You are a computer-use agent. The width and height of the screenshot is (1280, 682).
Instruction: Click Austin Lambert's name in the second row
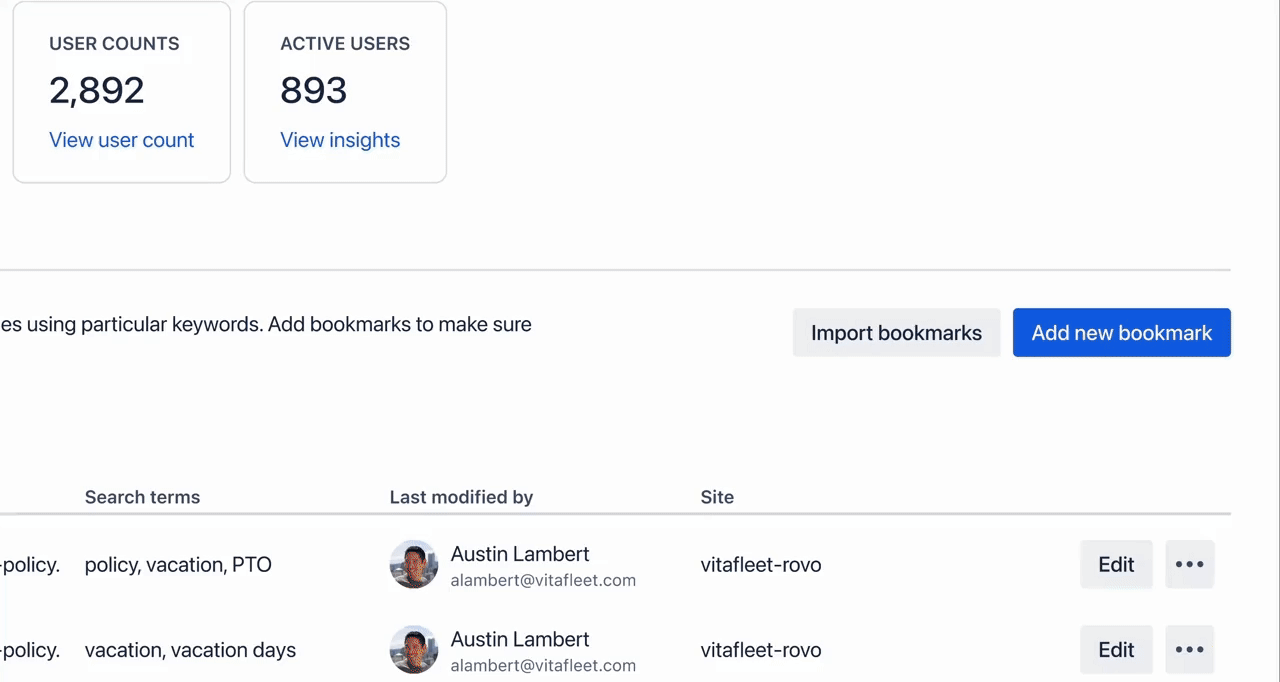click(x=519, y=639)
